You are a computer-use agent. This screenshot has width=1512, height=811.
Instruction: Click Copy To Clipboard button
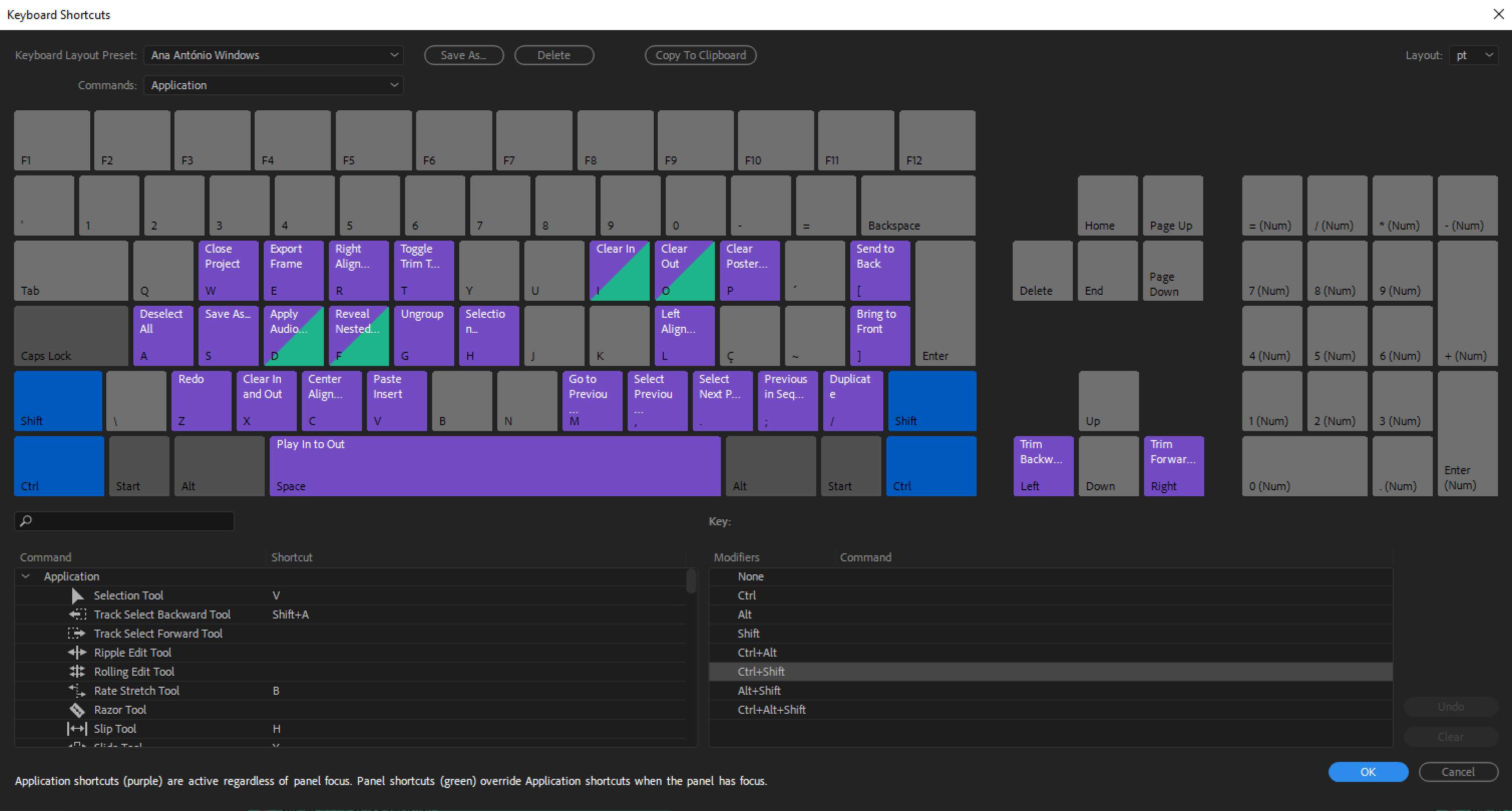pyautogui.click(x=700, y=55)
